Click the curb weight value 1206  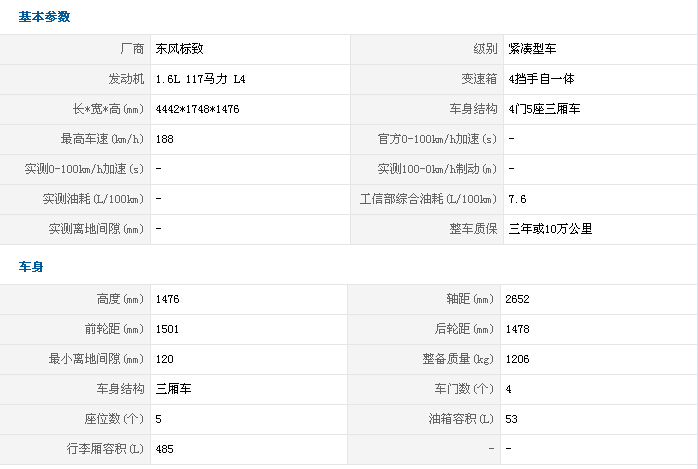click(517, 360)
